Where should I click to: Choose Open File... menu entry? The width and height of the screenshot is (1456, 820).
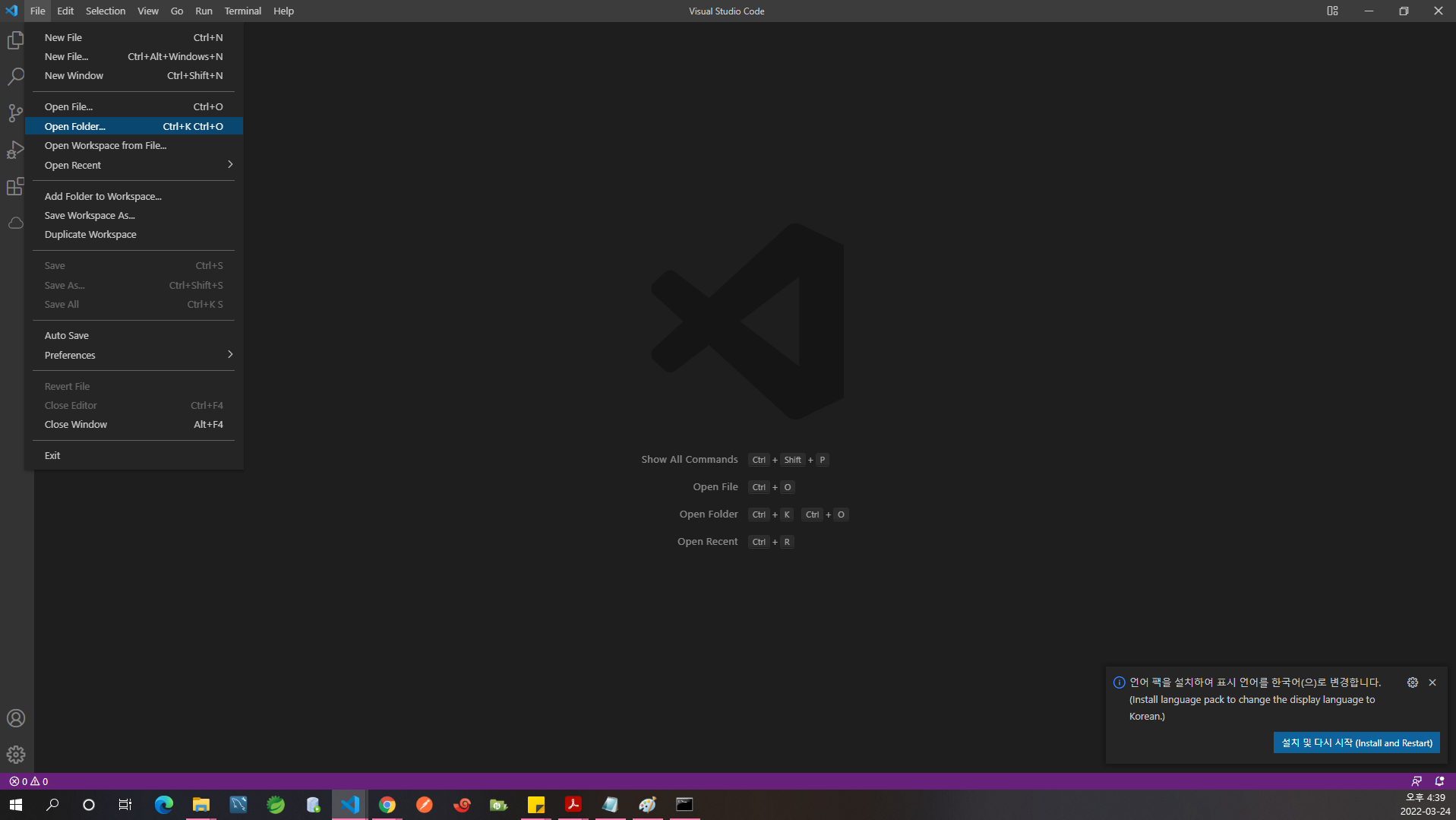pyautogui.click(x=134, y=106)
